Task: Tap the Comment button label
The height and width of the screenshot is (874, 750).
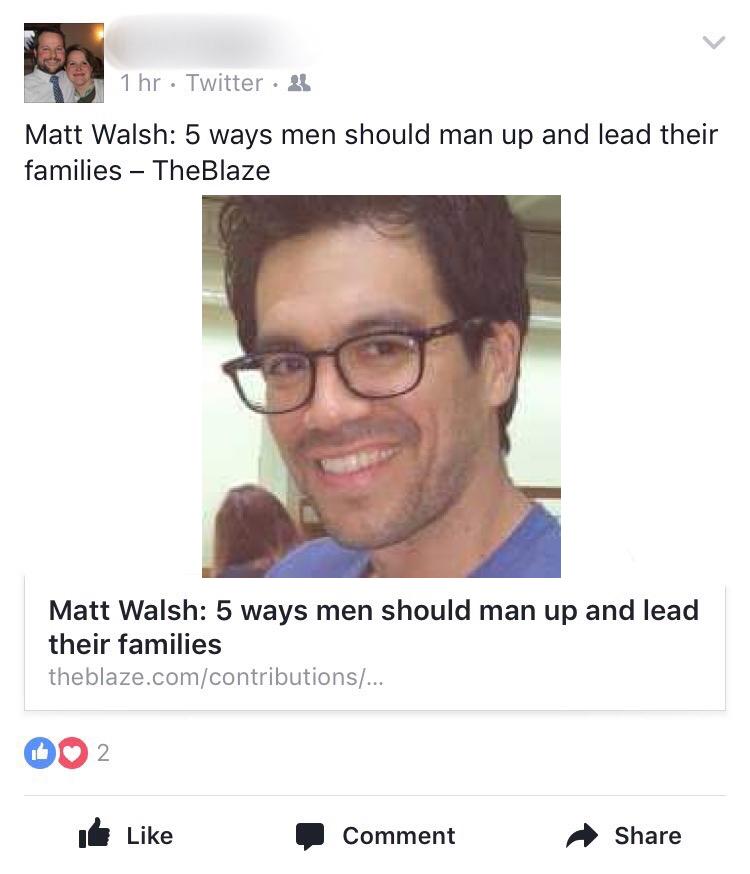Action: [399, 836]
